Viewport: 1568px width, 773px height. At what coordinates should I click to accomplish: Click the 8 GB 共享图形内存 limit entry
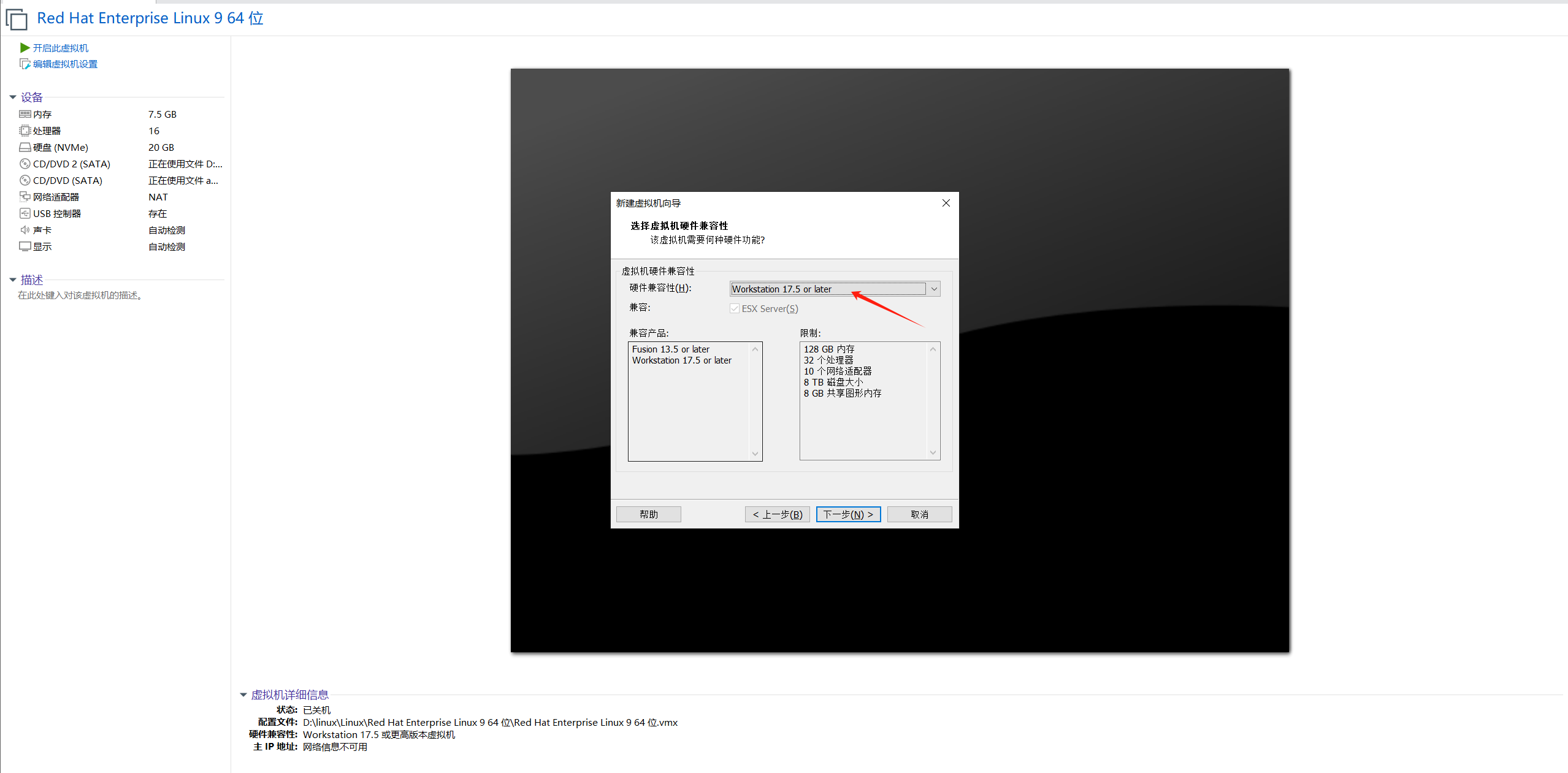pos(843,394)
